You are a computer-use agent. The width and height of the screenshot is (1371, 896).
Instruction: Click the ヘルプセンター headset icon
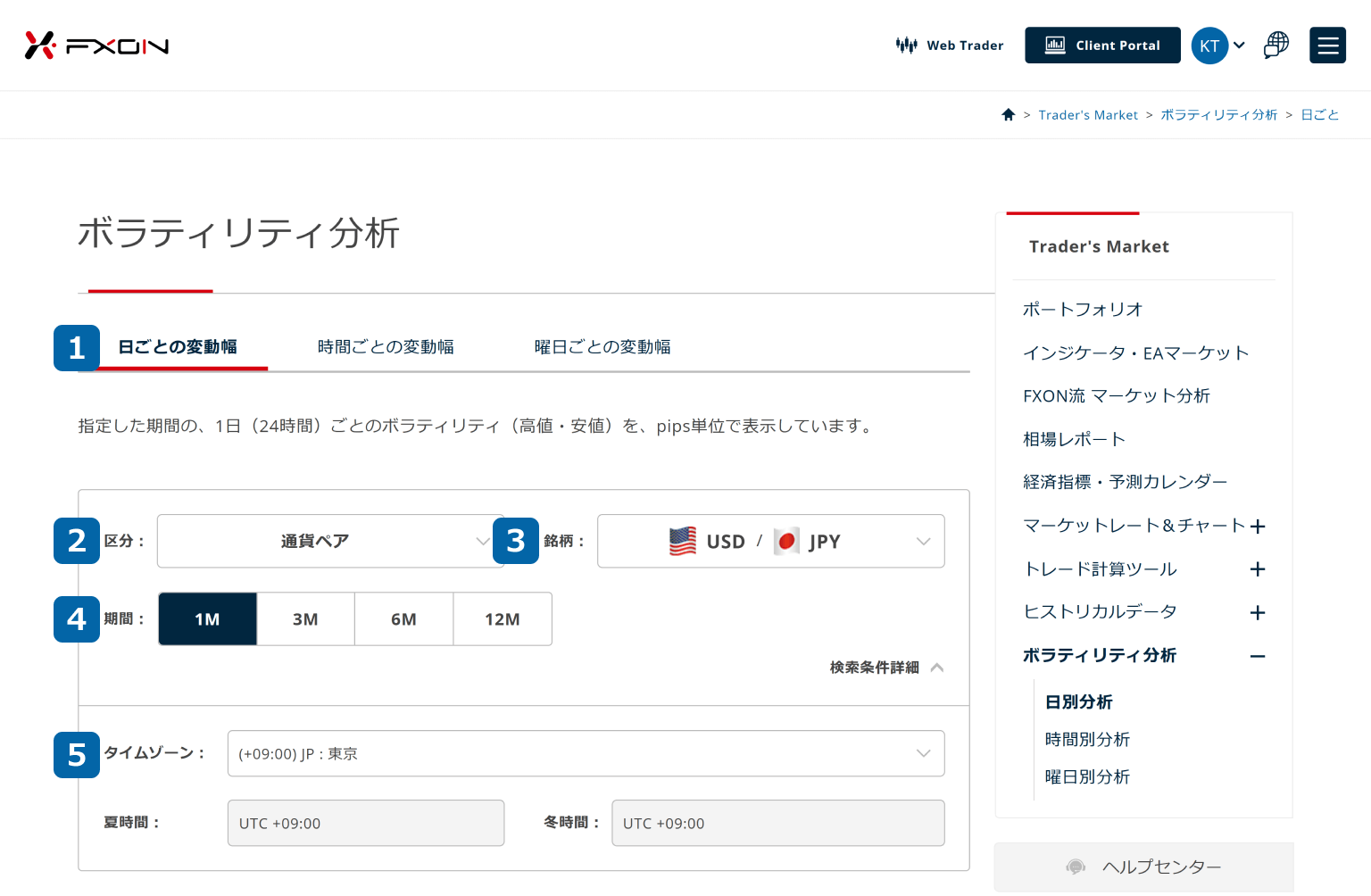(x=1076, y=867)
